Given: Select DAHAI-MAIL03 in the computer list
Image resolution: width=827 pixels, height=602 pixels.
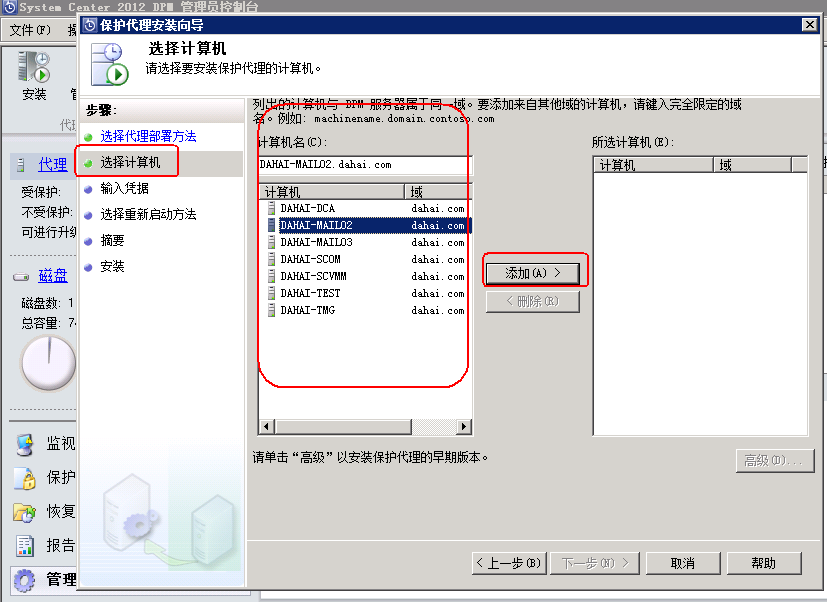Looking at the screenshot, I should (x=365, y=242).
